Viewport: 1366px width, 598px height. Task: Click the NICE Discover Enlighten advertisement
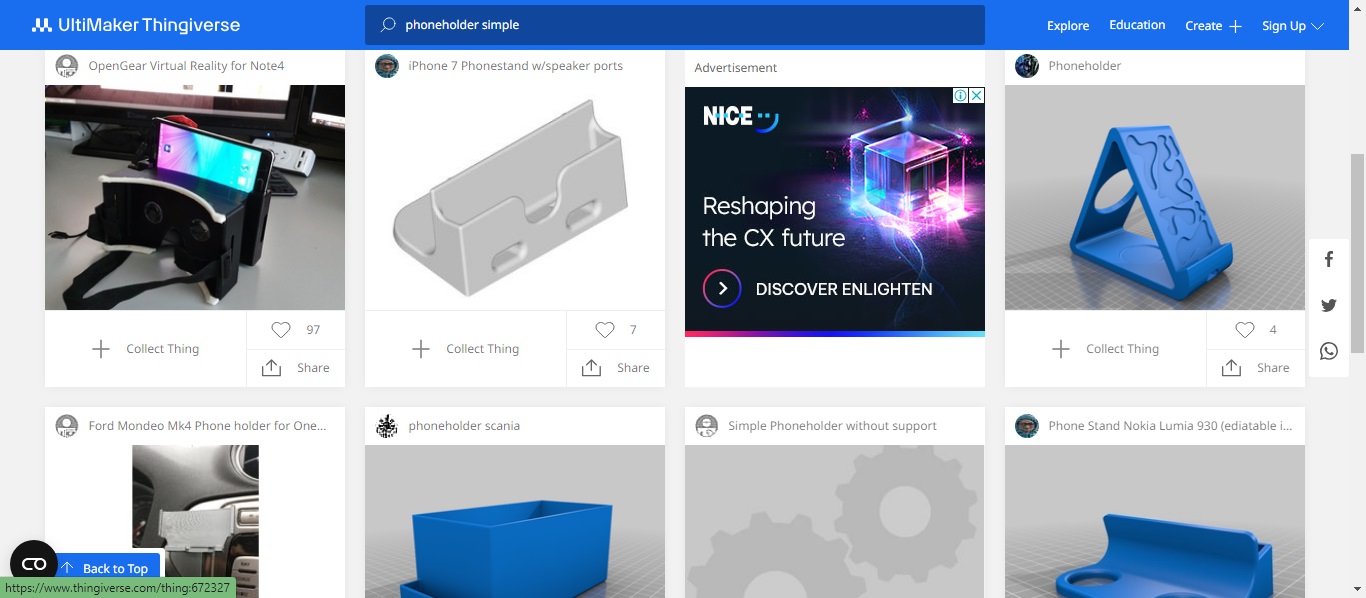[835, 211]
